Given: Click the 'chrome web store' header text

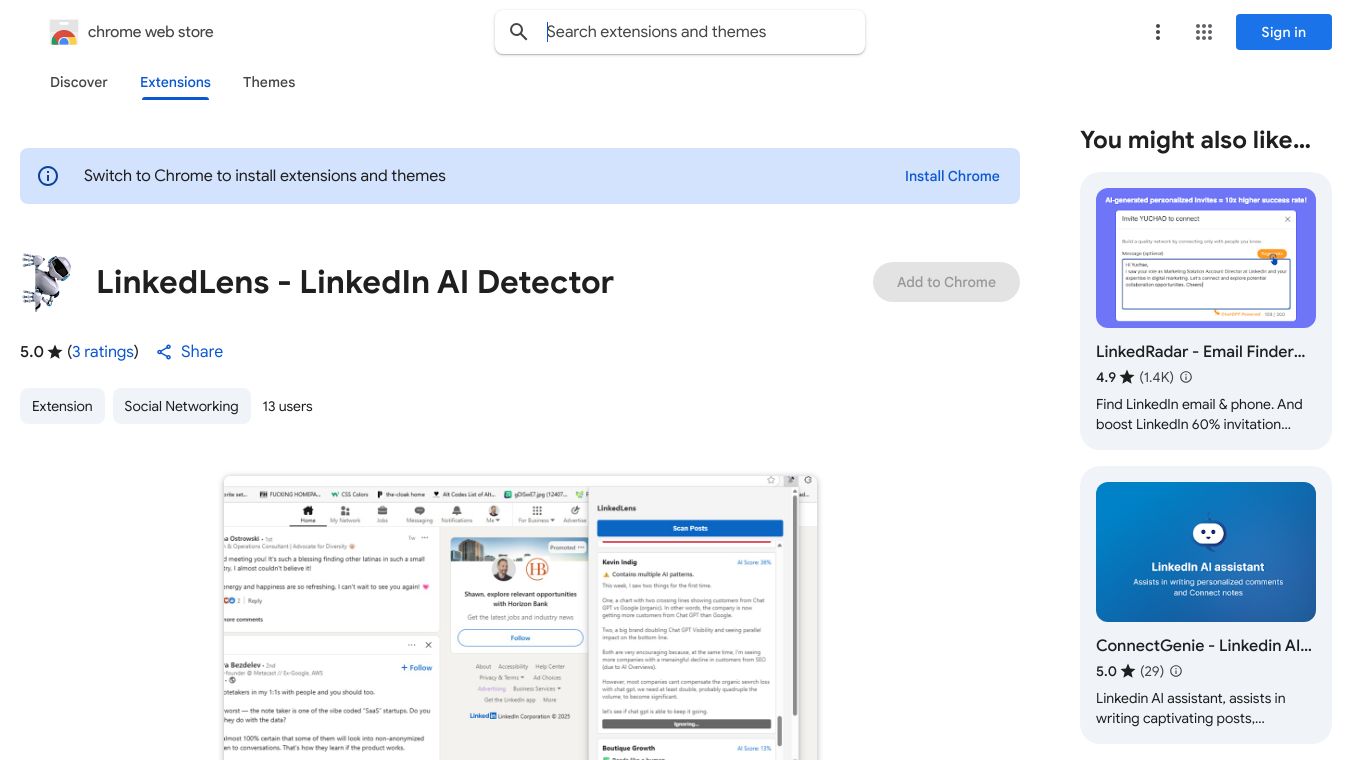Looking at the screenshot, I should [x=151, y=32].
